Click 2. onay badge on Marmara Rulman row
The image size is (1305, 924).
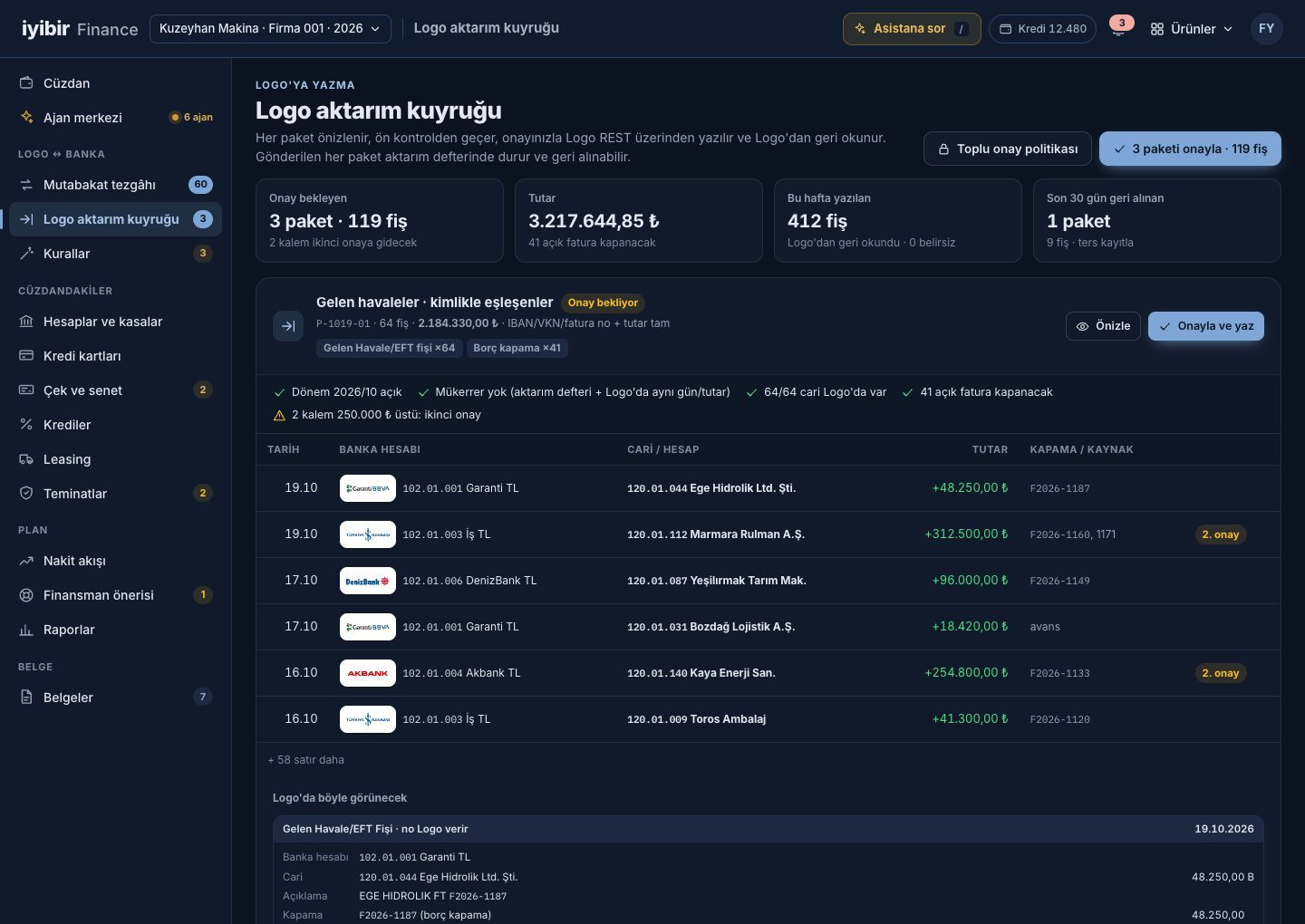coord(1221,534)
